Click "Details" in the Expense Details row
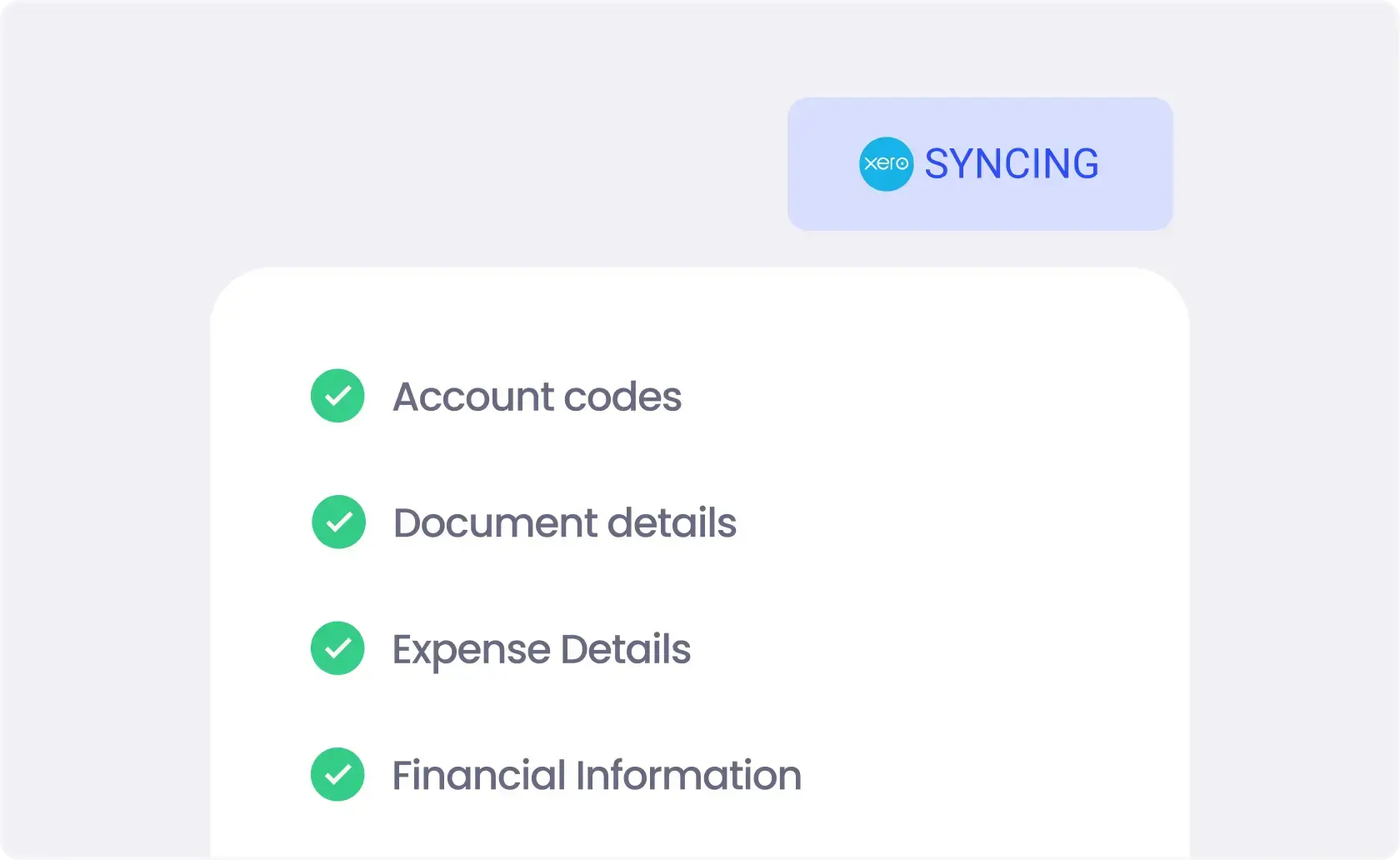Viewport: 1400px width, 860px height. point(625,650)
